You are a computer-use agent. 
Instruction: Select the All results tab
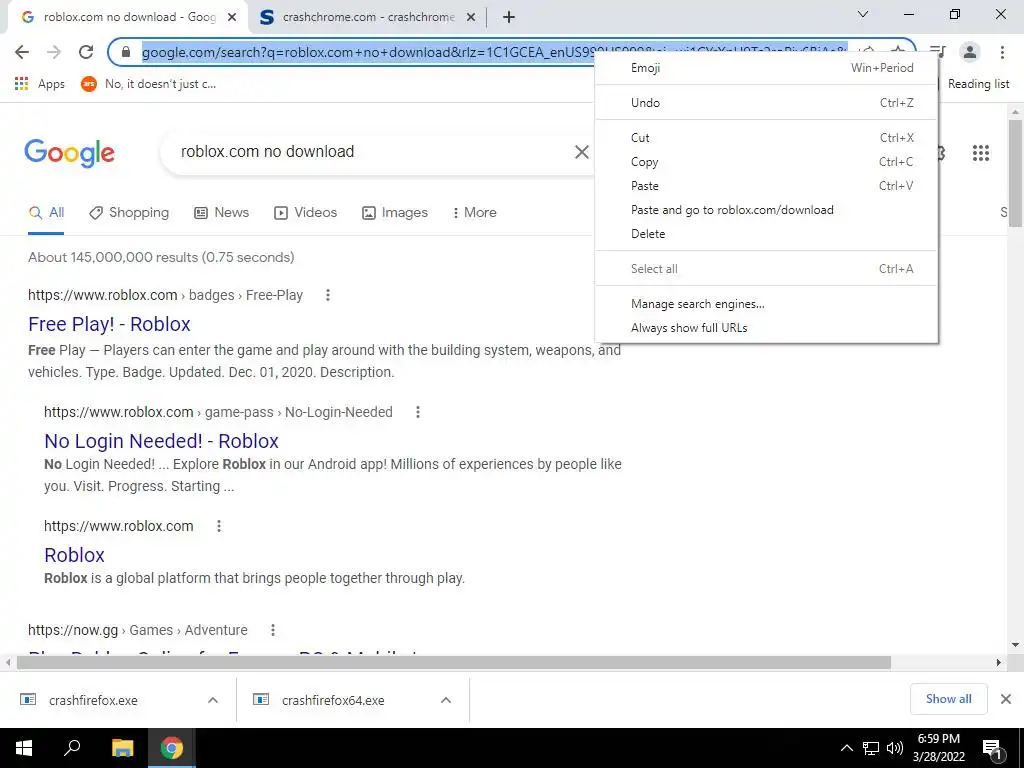[x=46, y=212]
